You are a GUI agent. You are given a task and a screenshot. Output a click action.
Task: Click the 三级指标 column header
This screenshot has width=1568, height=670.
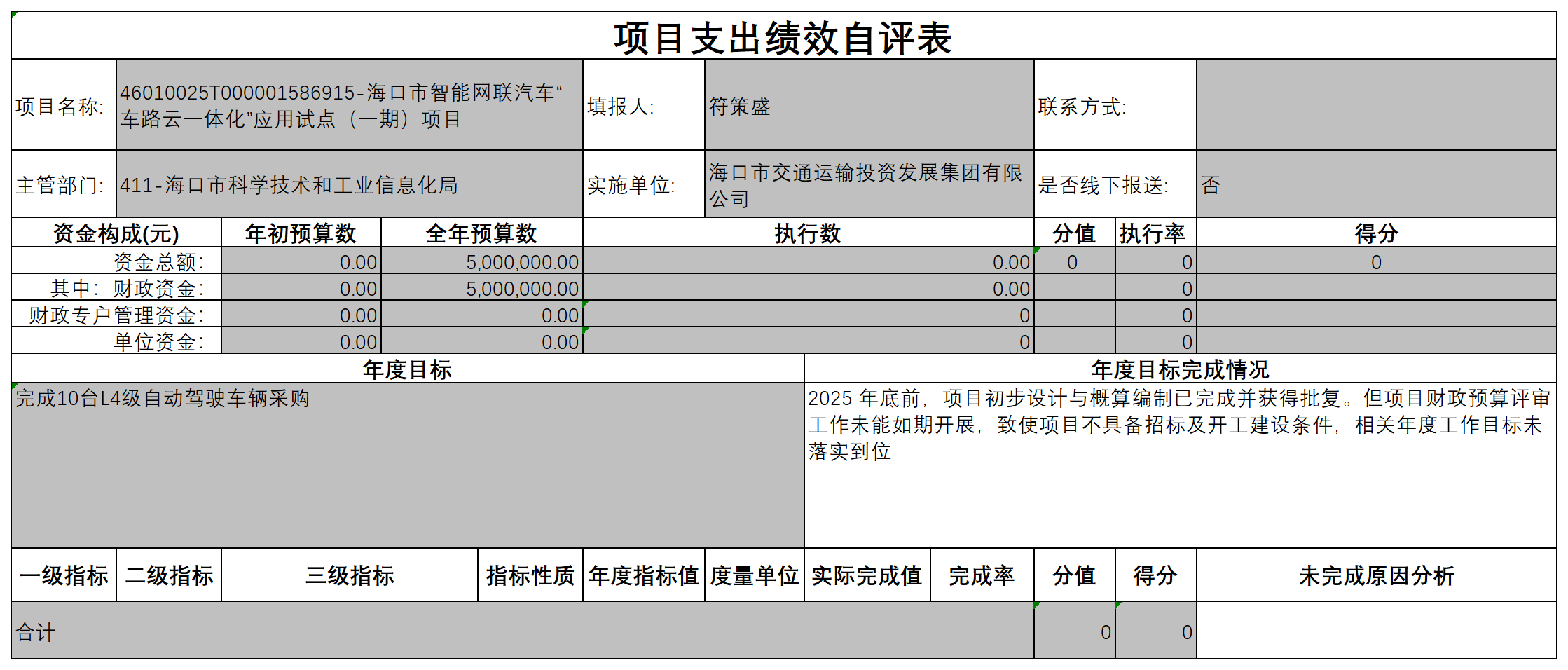tap(350, 575)
